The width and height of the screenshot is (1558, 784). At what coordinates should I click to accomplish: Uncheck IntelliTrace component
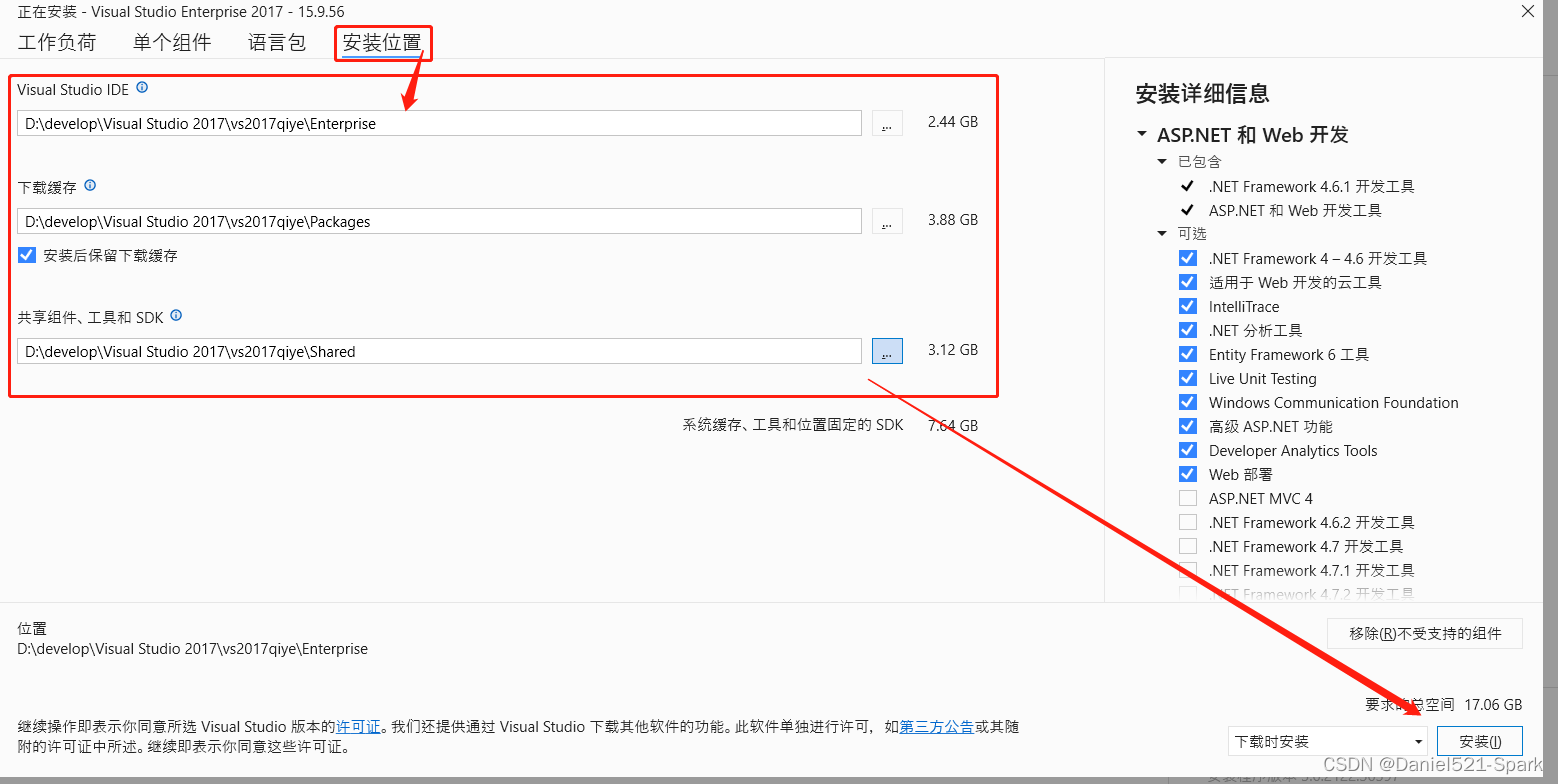tap(1188, 306)
